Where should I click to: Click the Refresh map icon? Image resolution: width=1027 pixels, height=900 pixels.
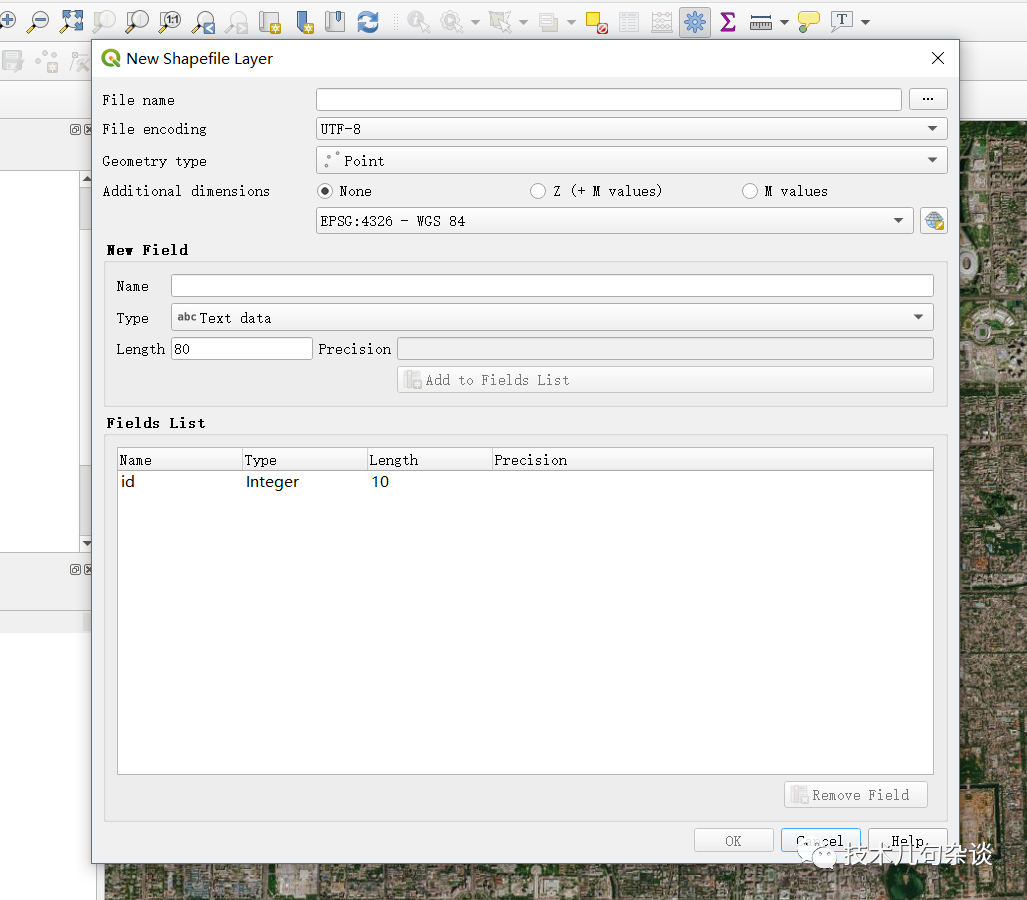[368, 21]
